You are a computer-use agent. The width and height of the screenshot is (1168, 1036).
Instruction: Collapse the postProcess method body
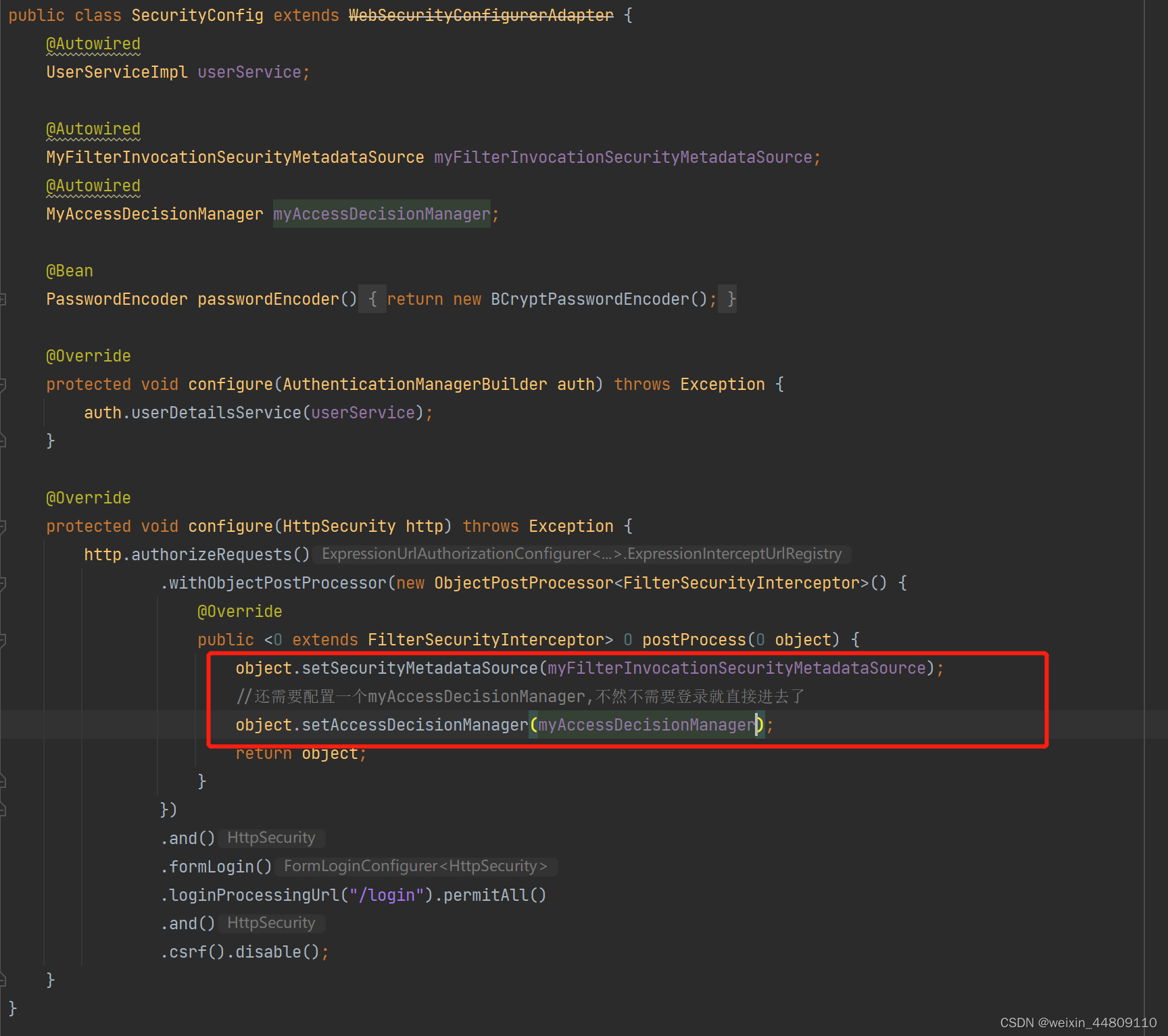click(4, 641)
